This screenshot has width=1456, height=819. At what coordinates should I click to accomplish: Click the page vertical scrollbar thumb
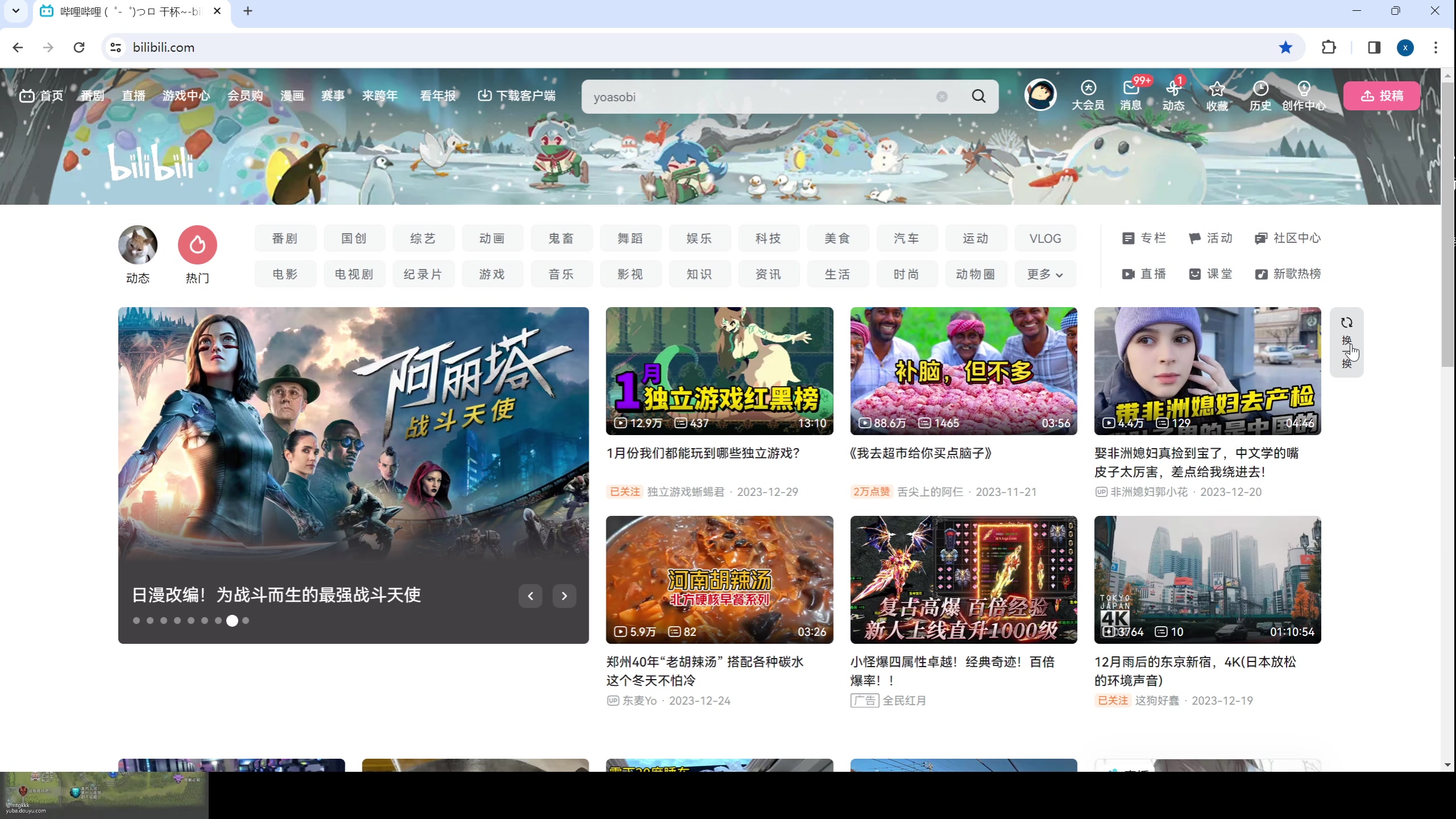pos(1448,225)
